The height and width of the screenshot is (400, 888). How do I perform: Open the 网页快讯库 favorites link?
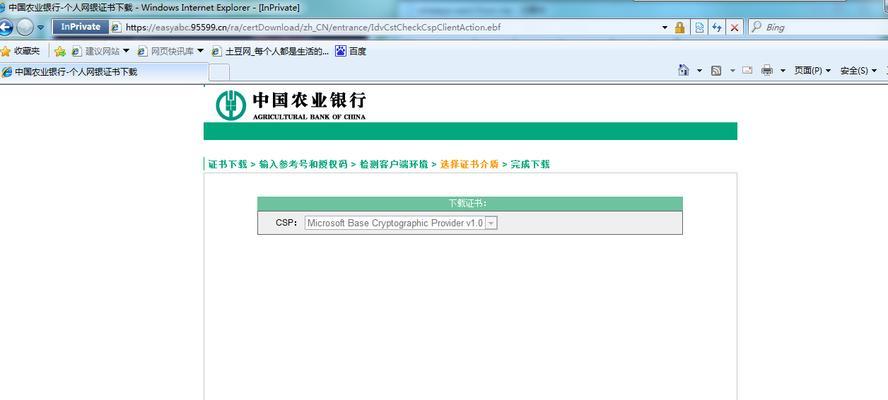click(x=166, y=52)
